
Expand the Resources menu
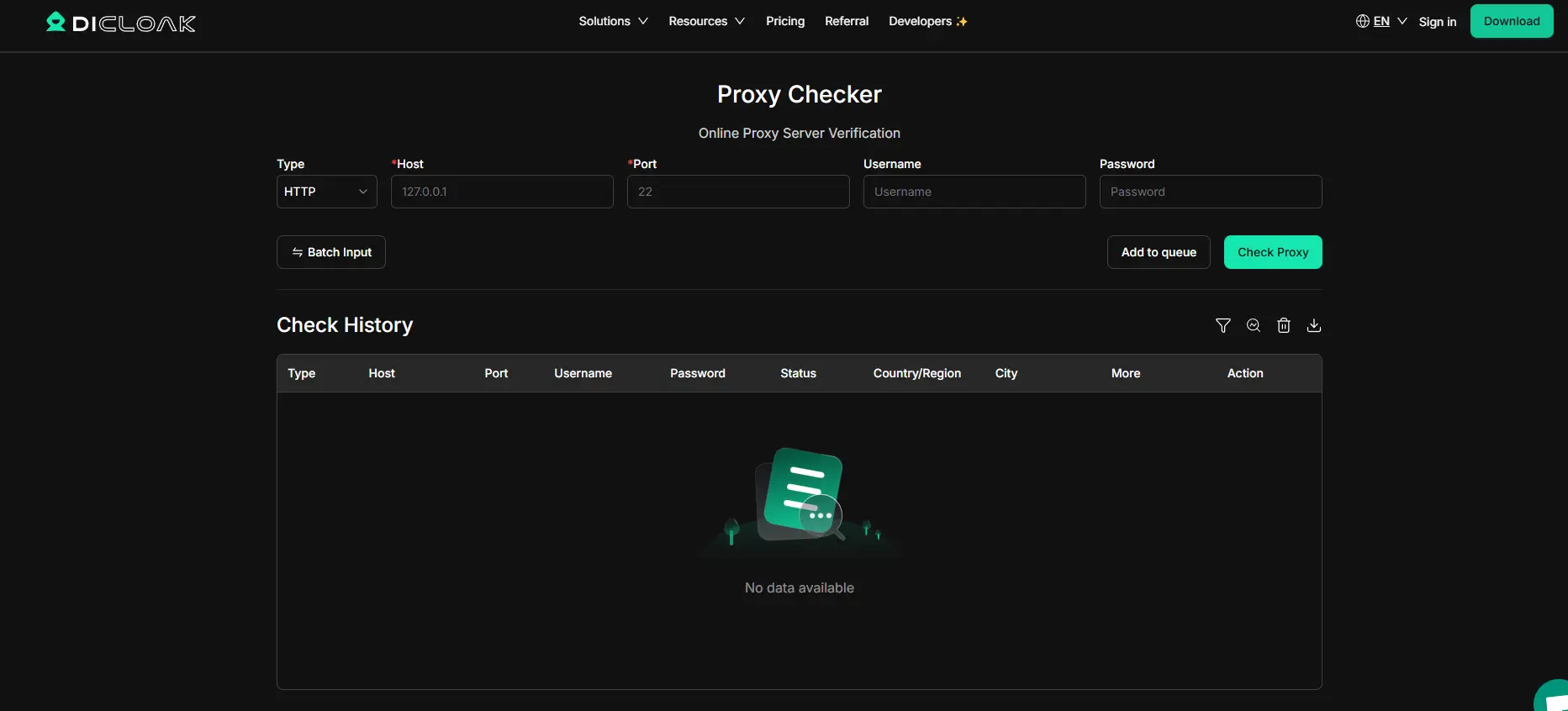point(706,22)
